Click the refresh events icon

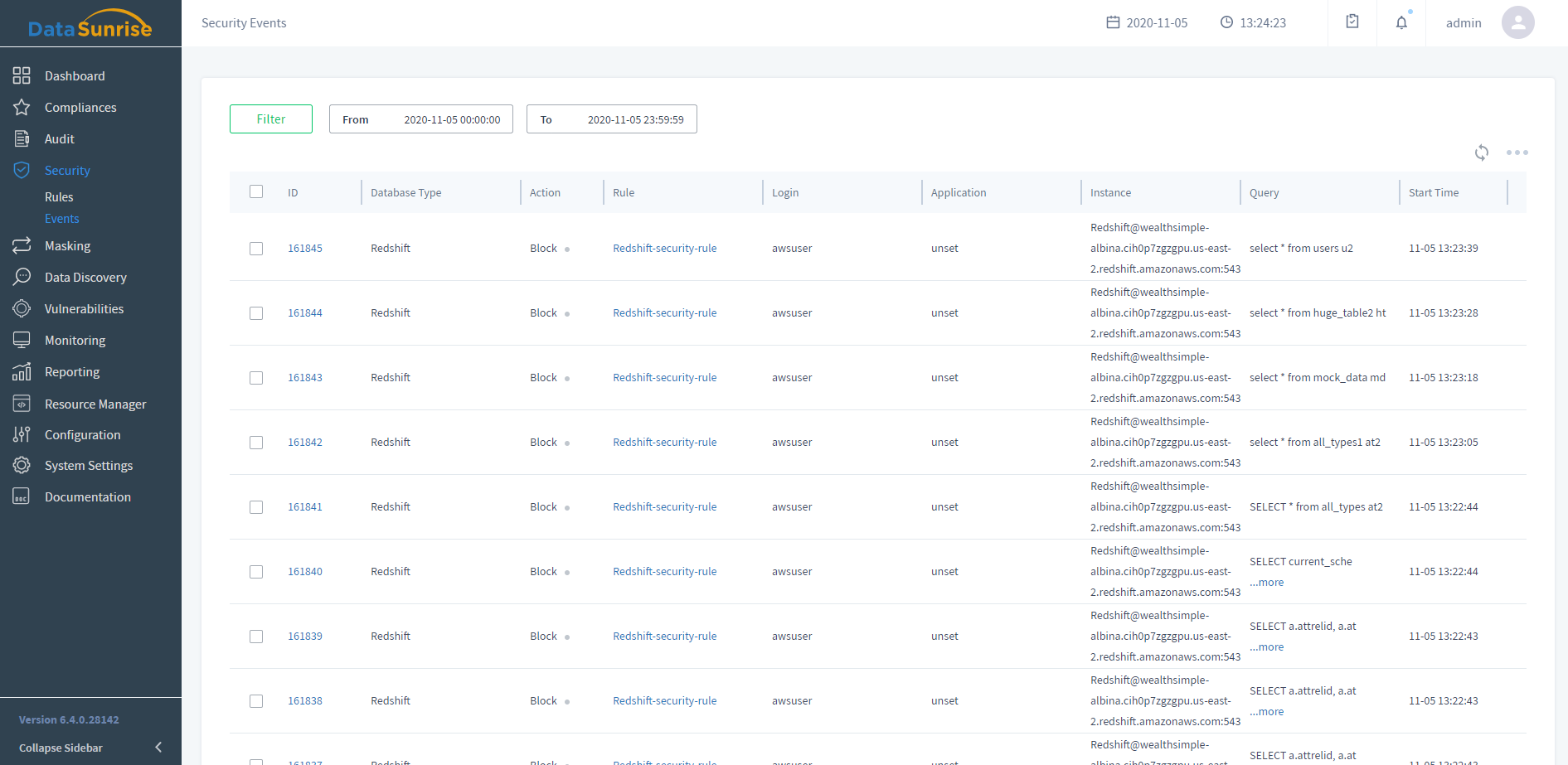click(1481, 153)
